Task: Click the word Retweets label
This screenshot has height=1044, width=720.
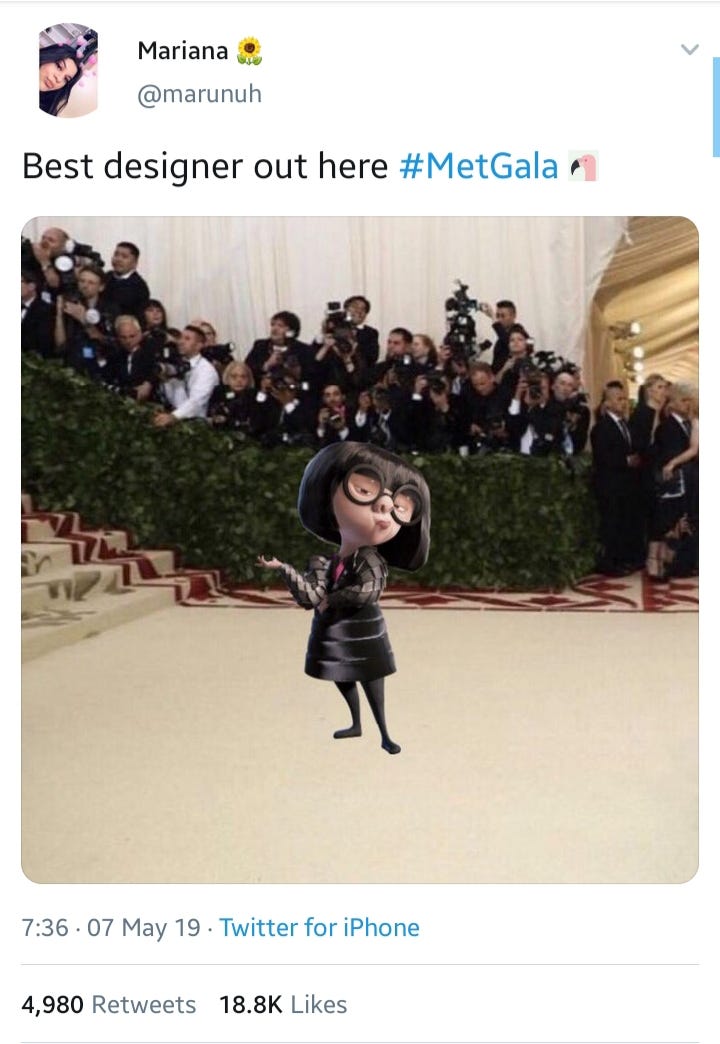Action: pyautogui.click(x=144, y=1004)
